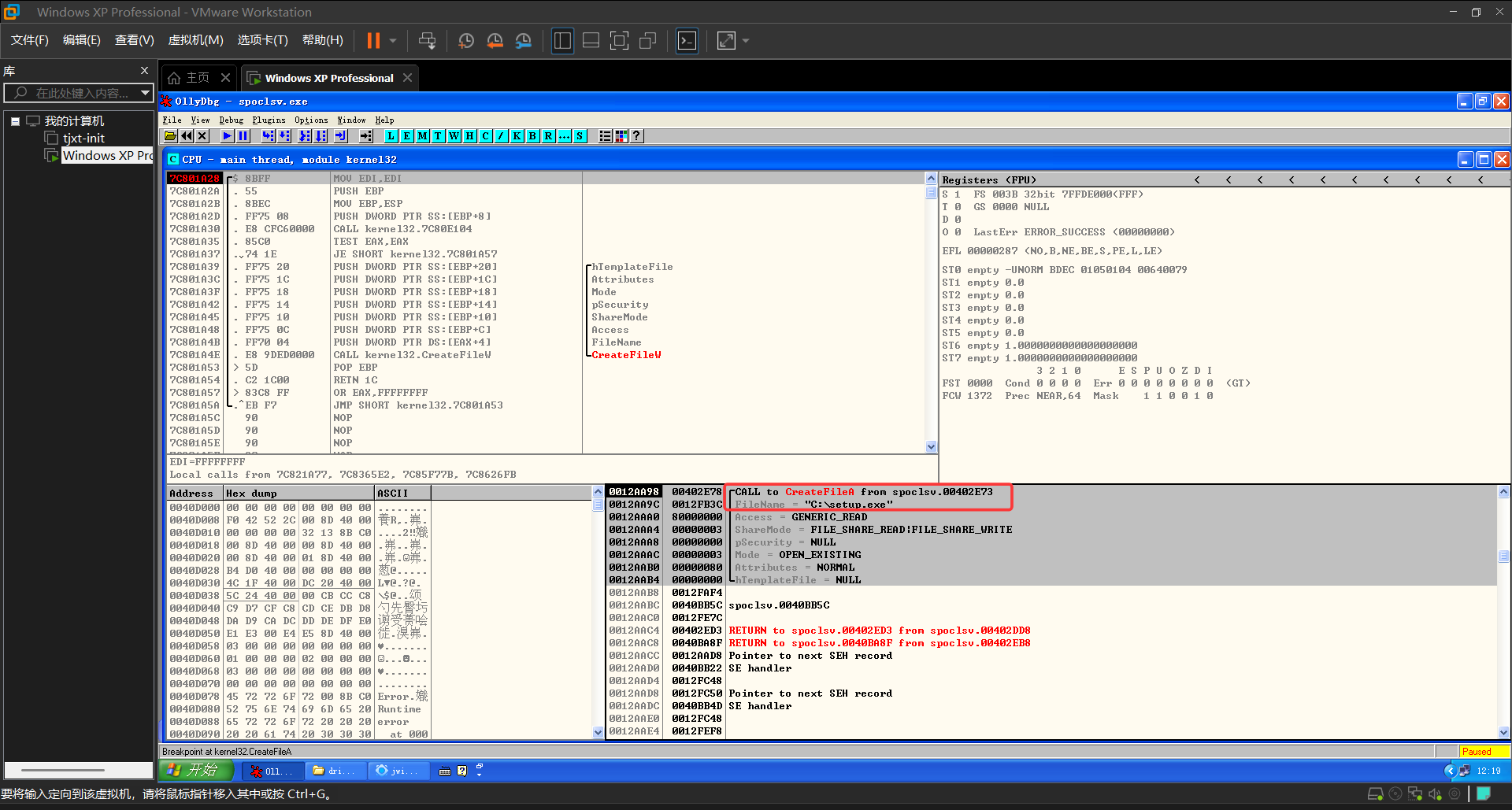The height and width of the screenshot is (810, 1512).
Task: Open dropdown arrow beside VMware pause button
Action: [x=393, y=41]
